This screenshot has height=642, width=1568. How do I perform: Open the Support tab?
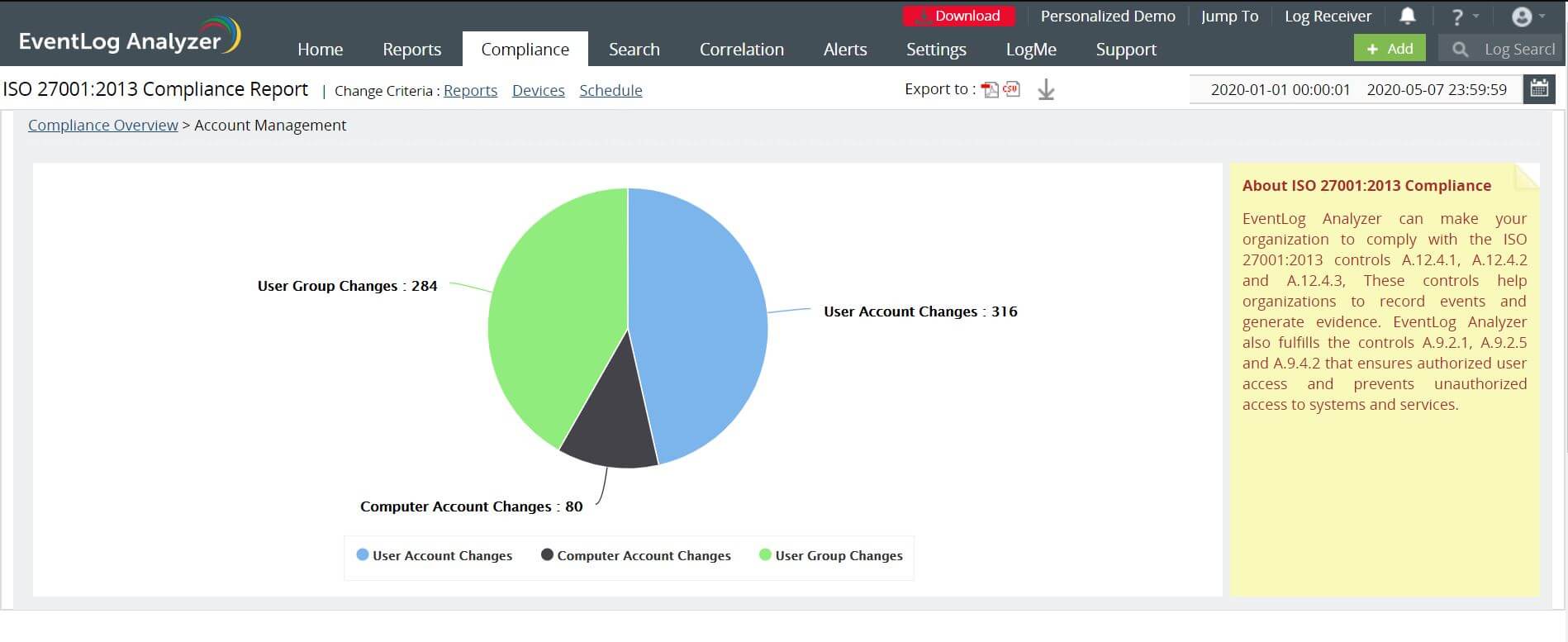tap(1126, 50)
